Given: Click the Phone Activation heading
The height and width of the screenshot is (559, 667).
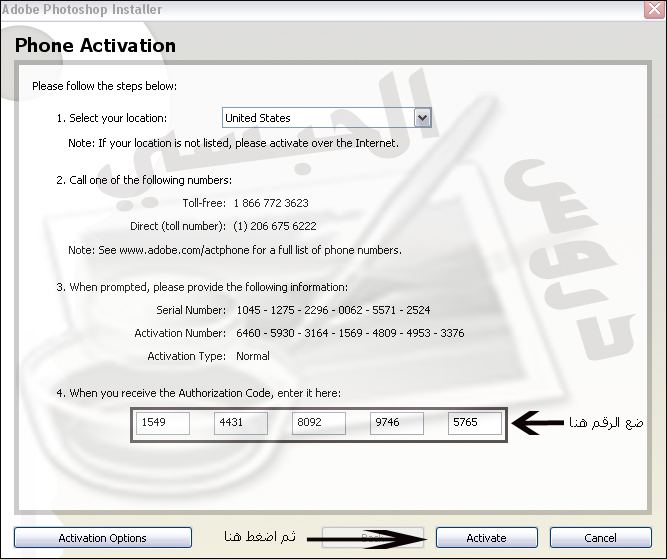Looking at the screenshot, I should [95, 46].
